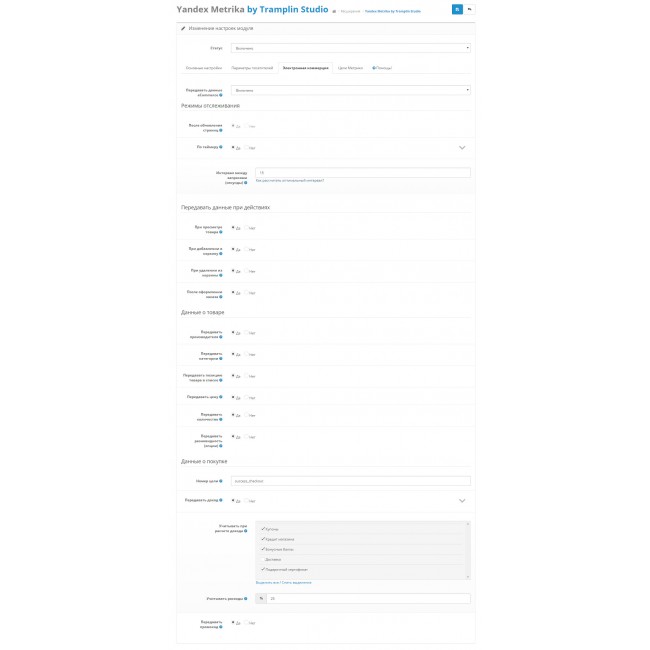Screen dimensions: 650x650
Task: Click help icon next to 'По таймеру'
Action: [220, 147]
